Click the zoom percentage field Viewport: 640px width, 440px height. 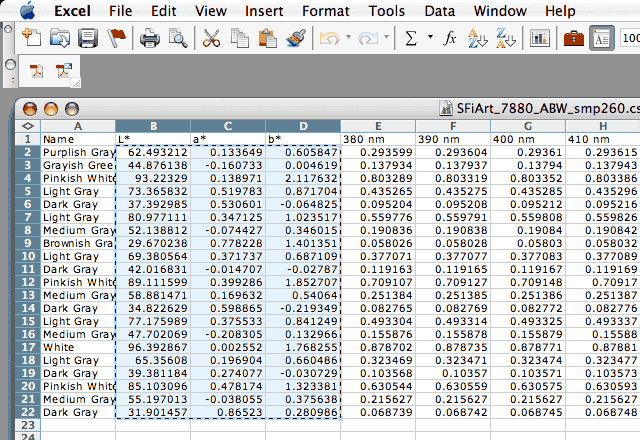coord(630,38)
